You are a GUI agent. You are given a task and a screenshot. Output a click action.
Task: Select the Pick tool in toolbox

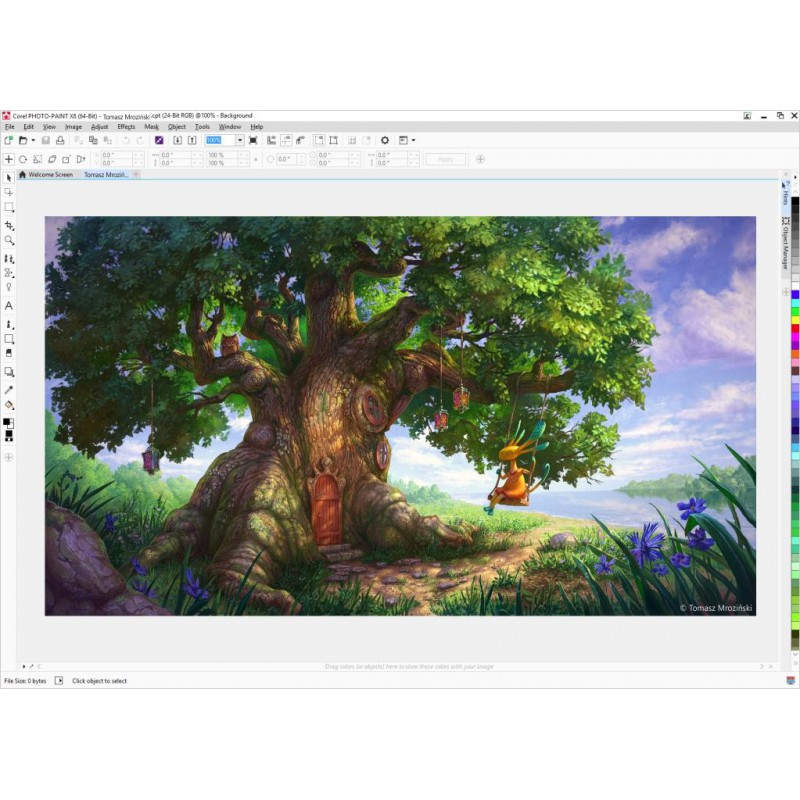pos(9,177)
